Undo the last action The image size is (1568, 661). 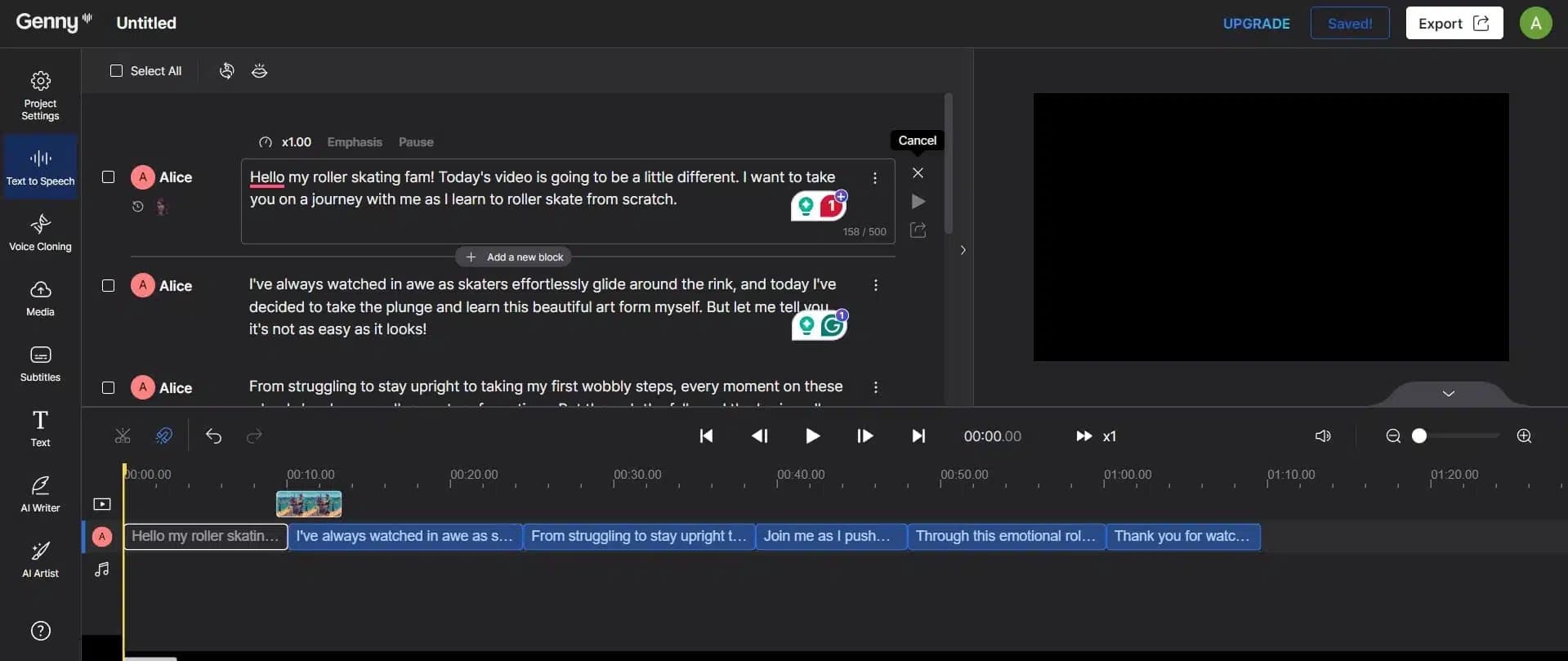(213, 435)
